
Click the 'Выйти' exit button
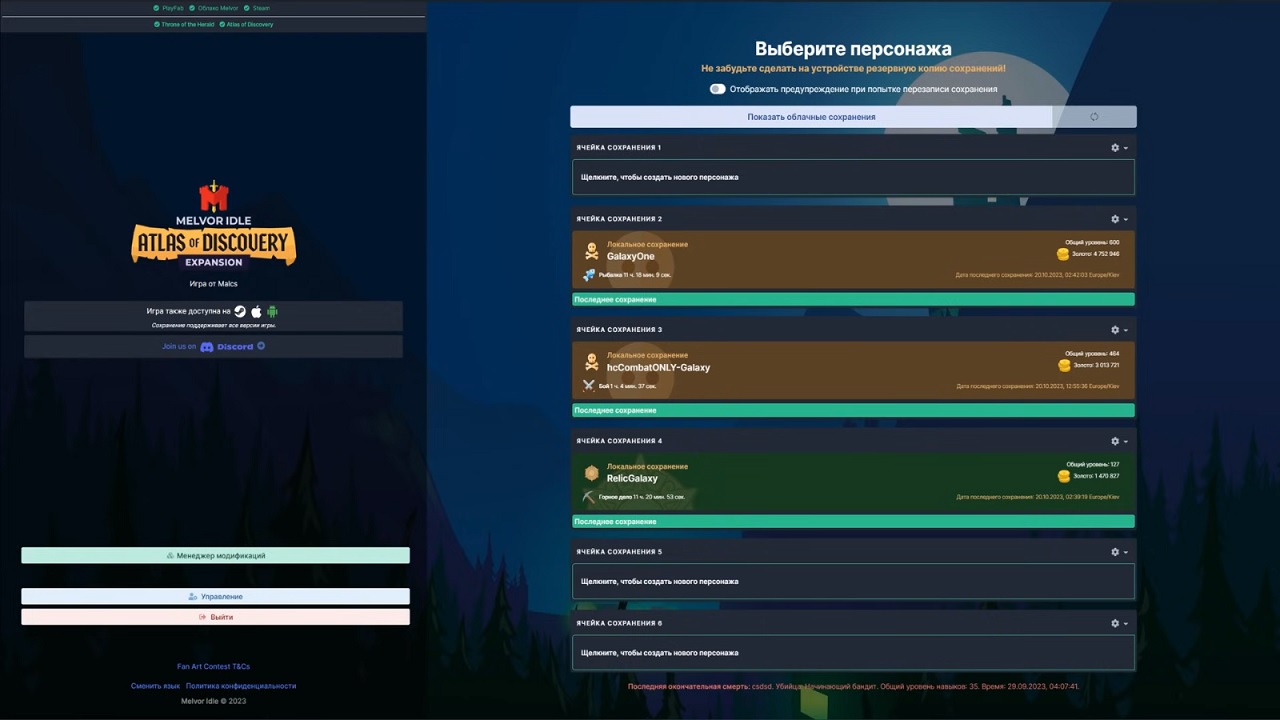click(x=213, y=616)
